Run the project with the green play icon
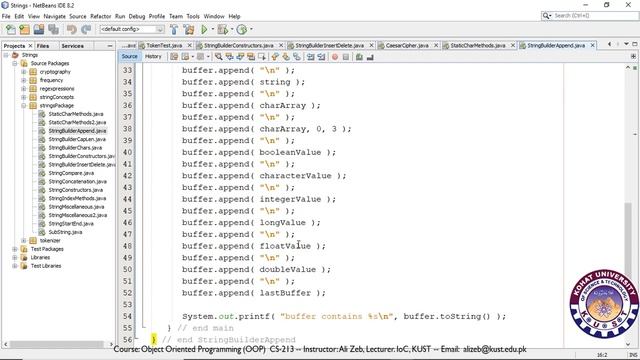Image resolution: width=640 pixels, height=360 pixels. click(x=204, y=29)
